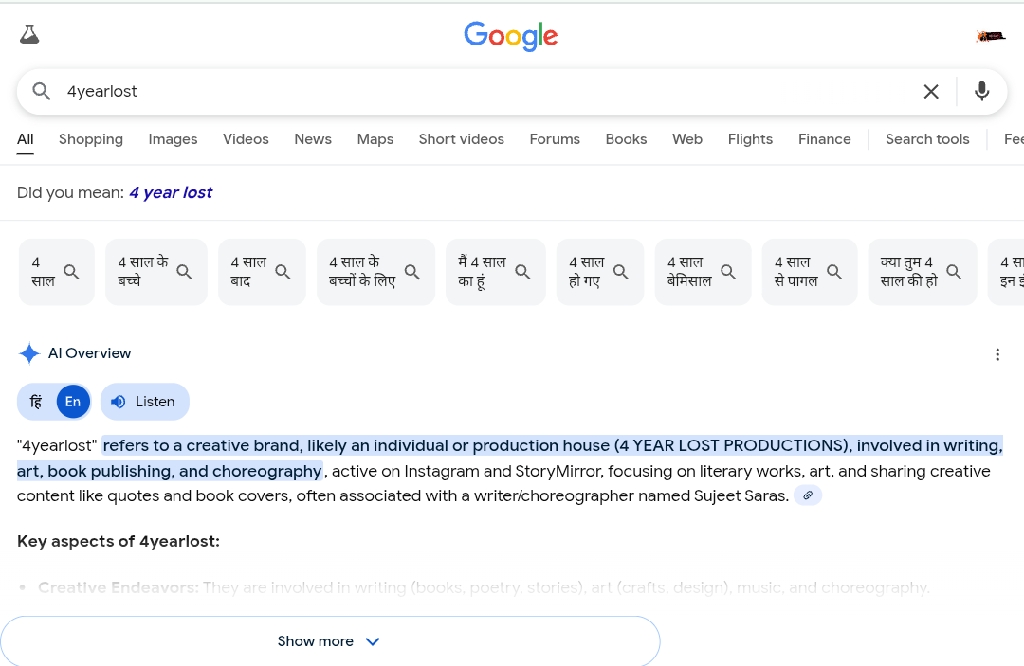This screenshot has height=666, width=1024.
Task: Select the '4 साल' suggestion chip
Action: [57, 272]
